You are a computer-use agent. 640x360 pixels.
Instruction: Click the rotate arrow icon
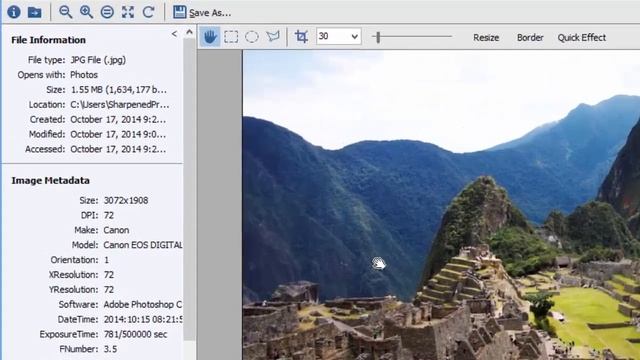149,12
